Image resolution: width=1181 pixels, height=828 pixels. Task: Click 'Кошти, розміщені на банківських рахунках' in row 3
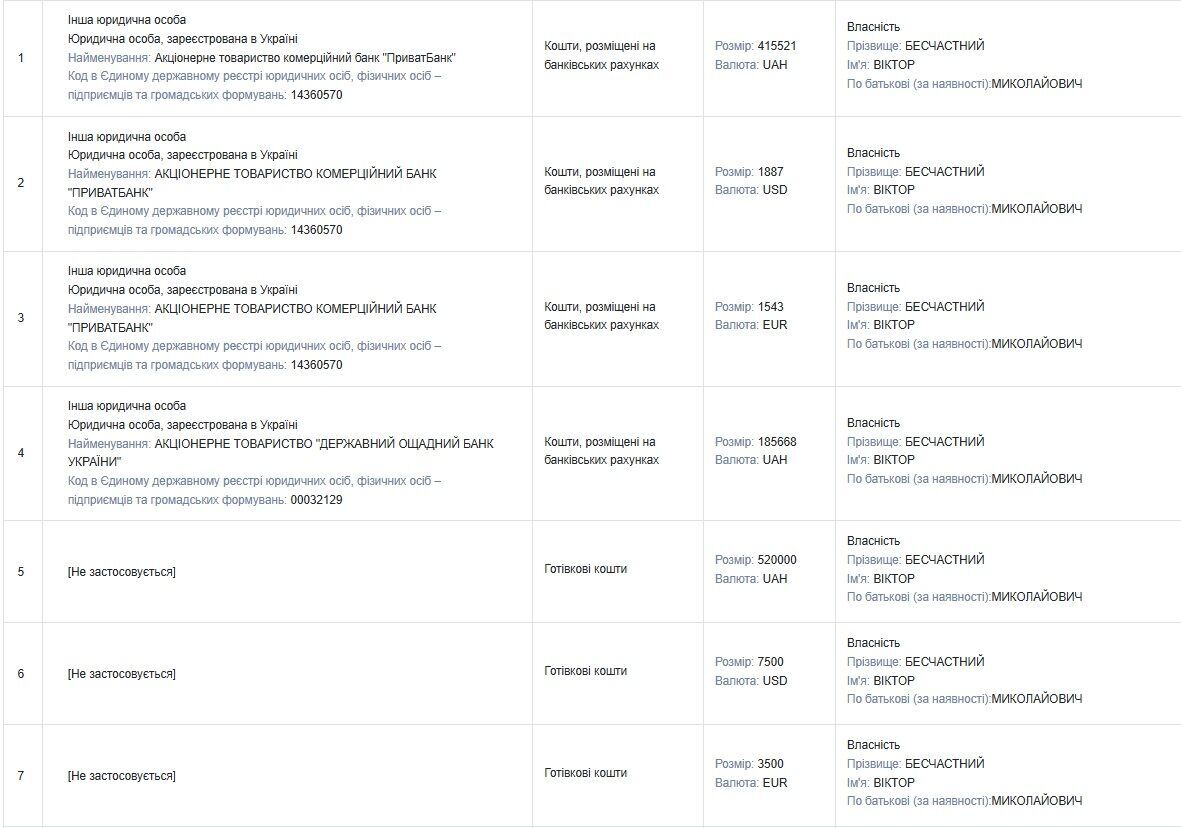601,316
